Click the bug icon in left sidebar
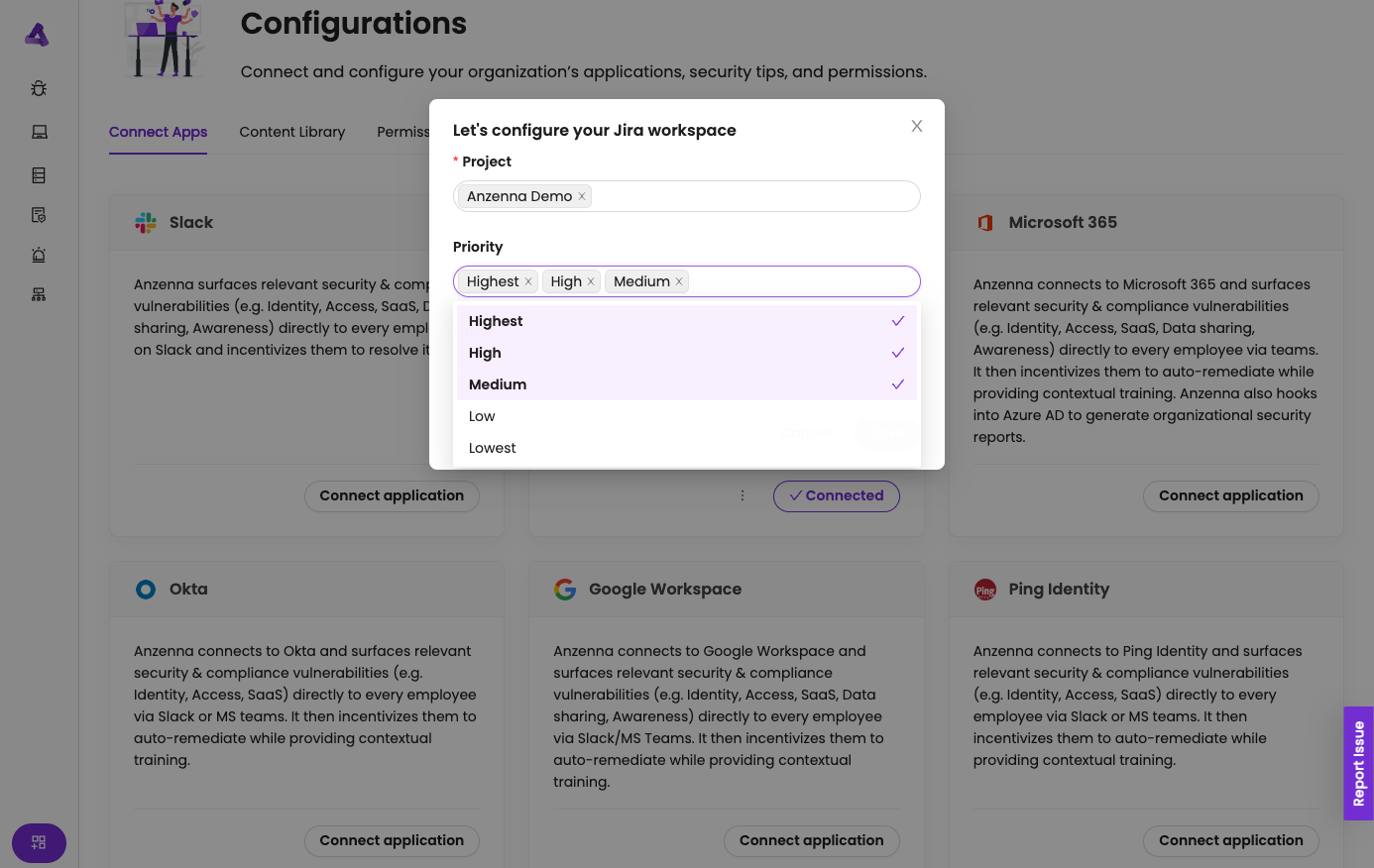The width and height of the screenshot is (1374, 868). (39, 88)
